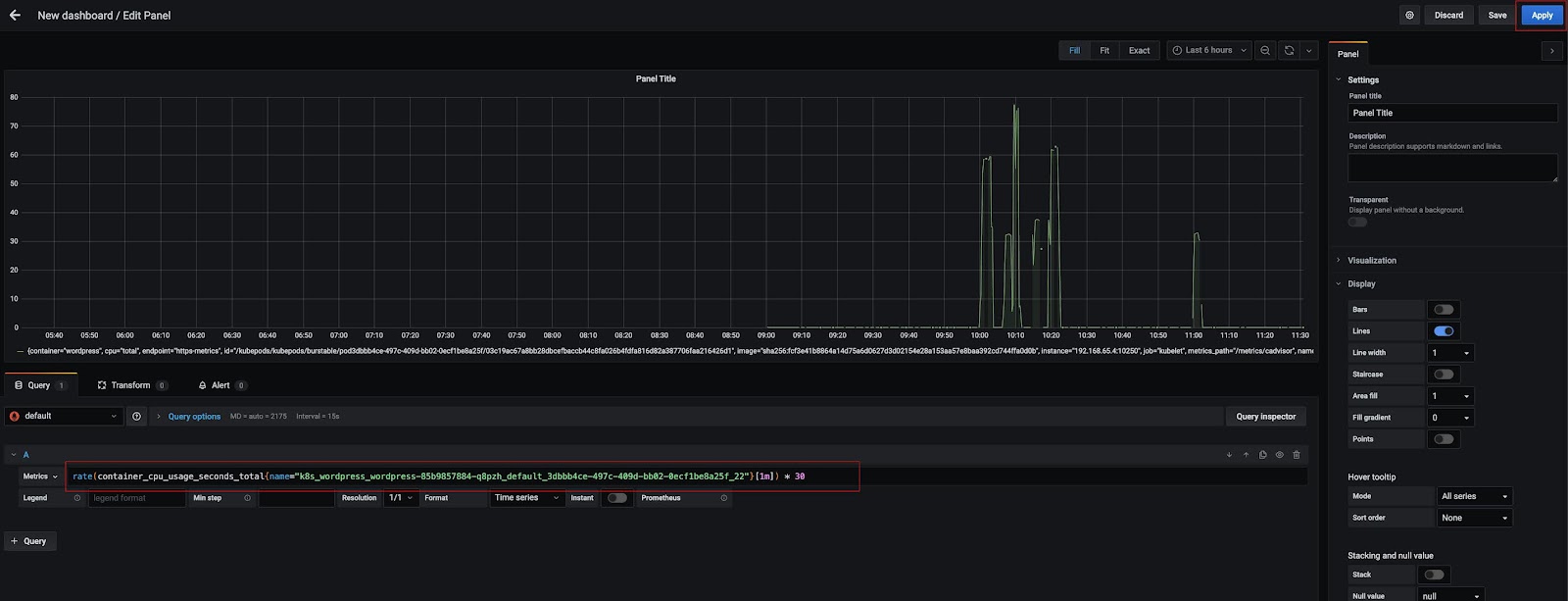The width and height of the screenshot is (1568, 601).
Task: Select Fill view mode
Action: point(1074,50)
